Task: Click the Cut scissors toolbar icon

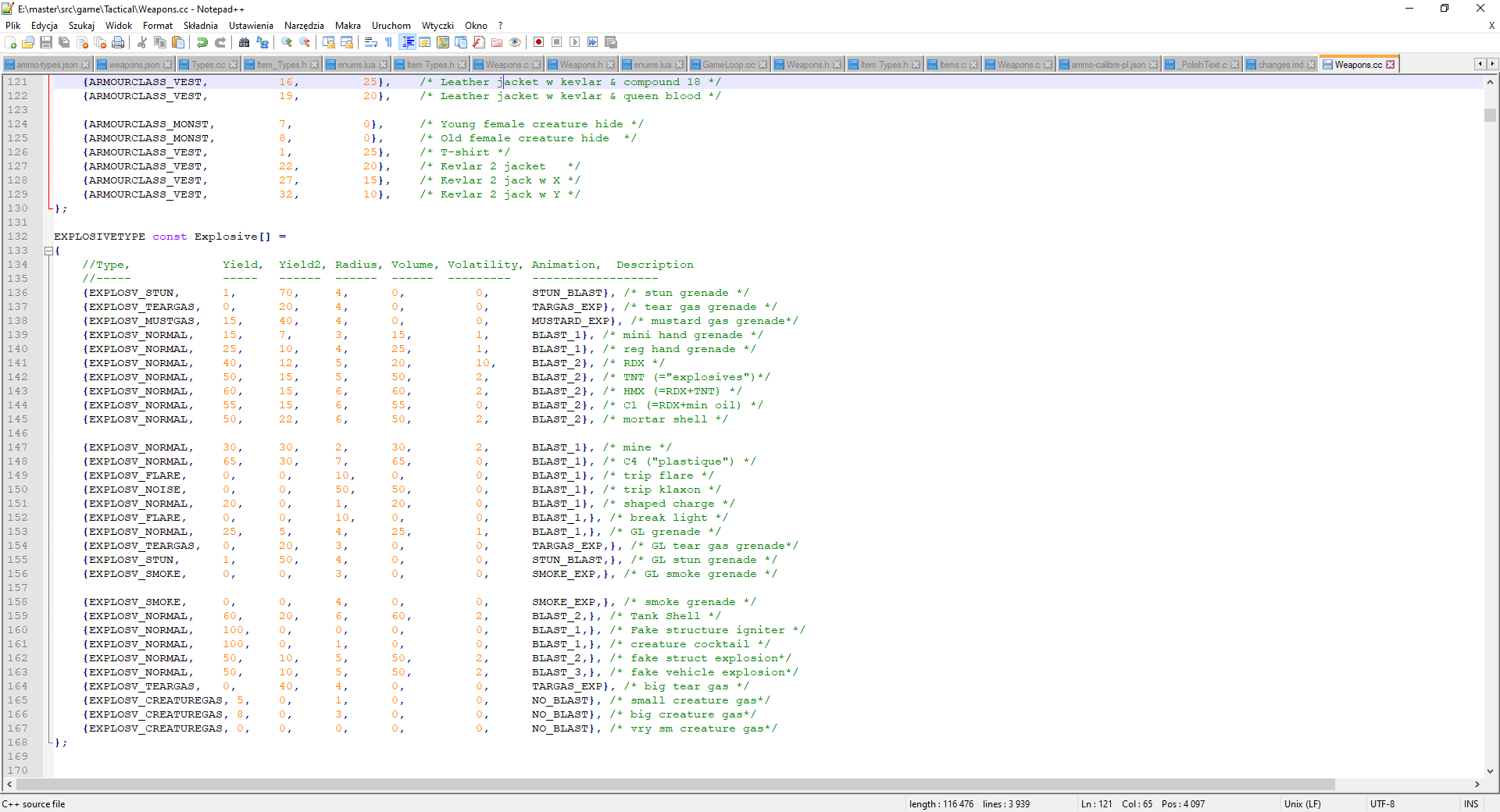Action: (x=142, y=42)
